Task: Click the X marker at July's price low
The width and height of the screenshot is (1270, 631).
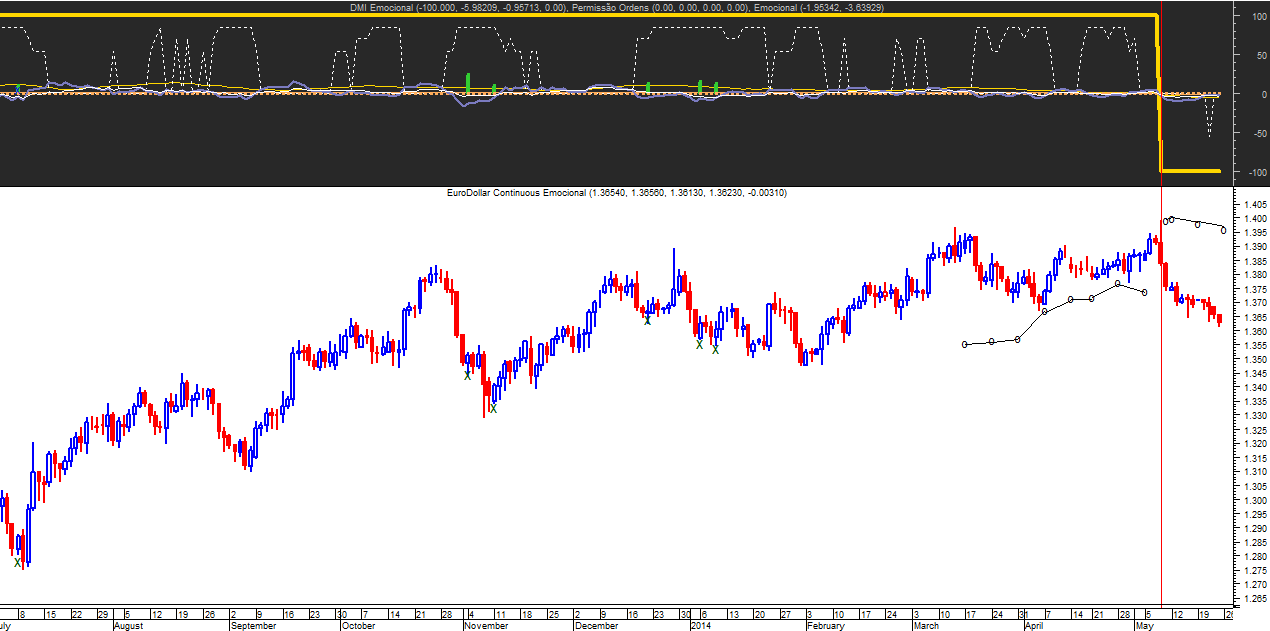Action: pos(18,562)
